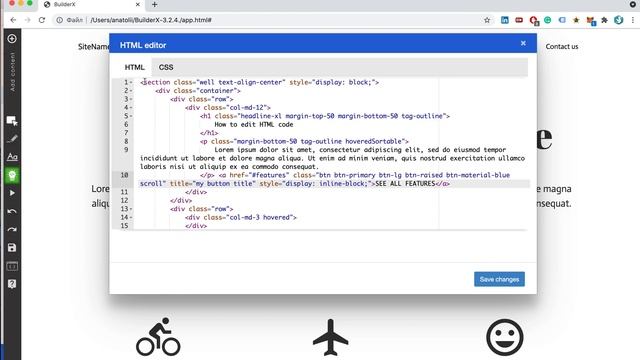Image resolution: width=640 pixels, height=360 pixels.
Task: Click the undo arrow in sidebar
Action: click(x=12, y=211)
